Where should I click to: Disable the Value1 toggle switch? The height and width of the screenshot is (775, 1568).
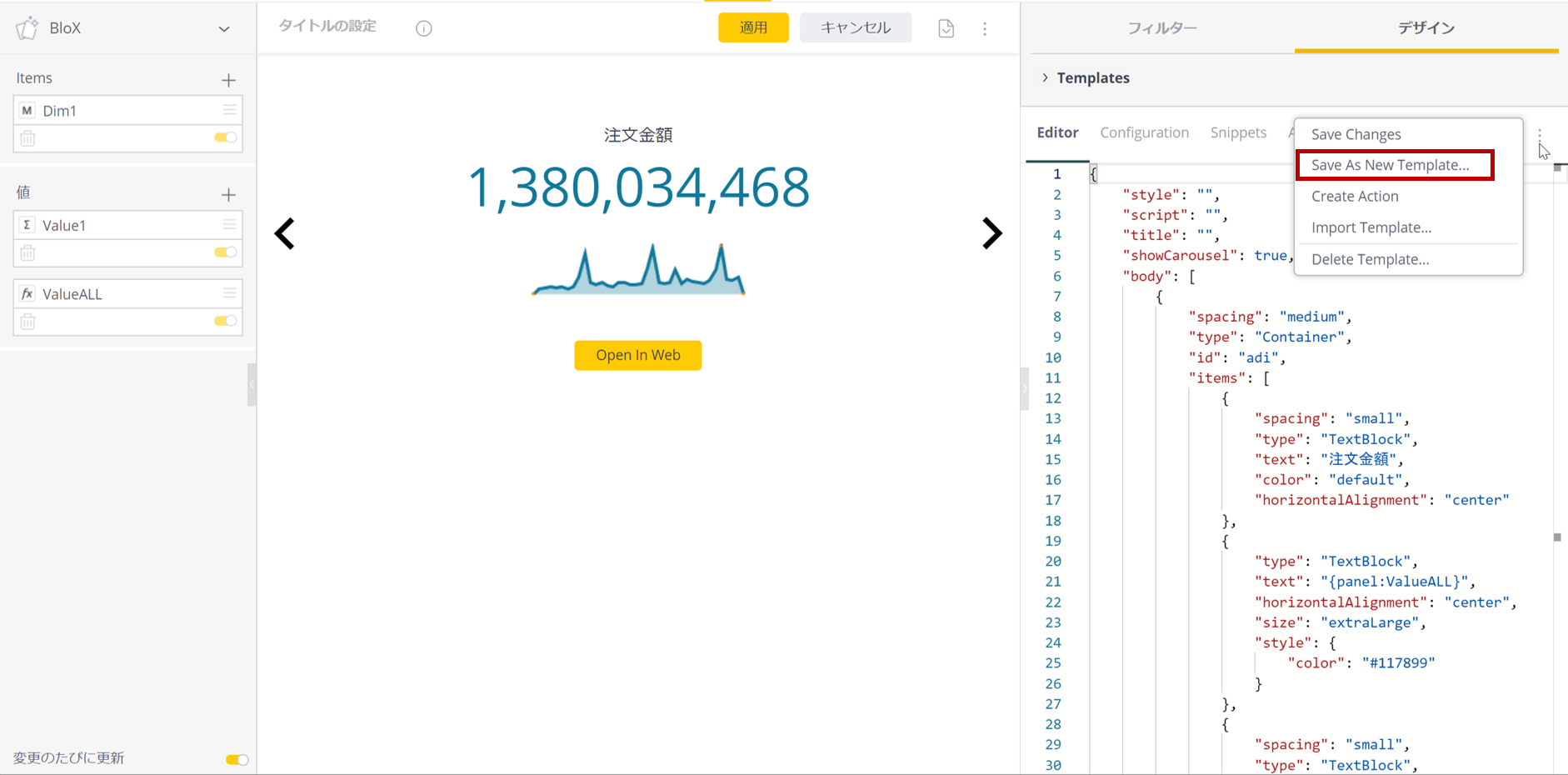[x=225, y=252]
